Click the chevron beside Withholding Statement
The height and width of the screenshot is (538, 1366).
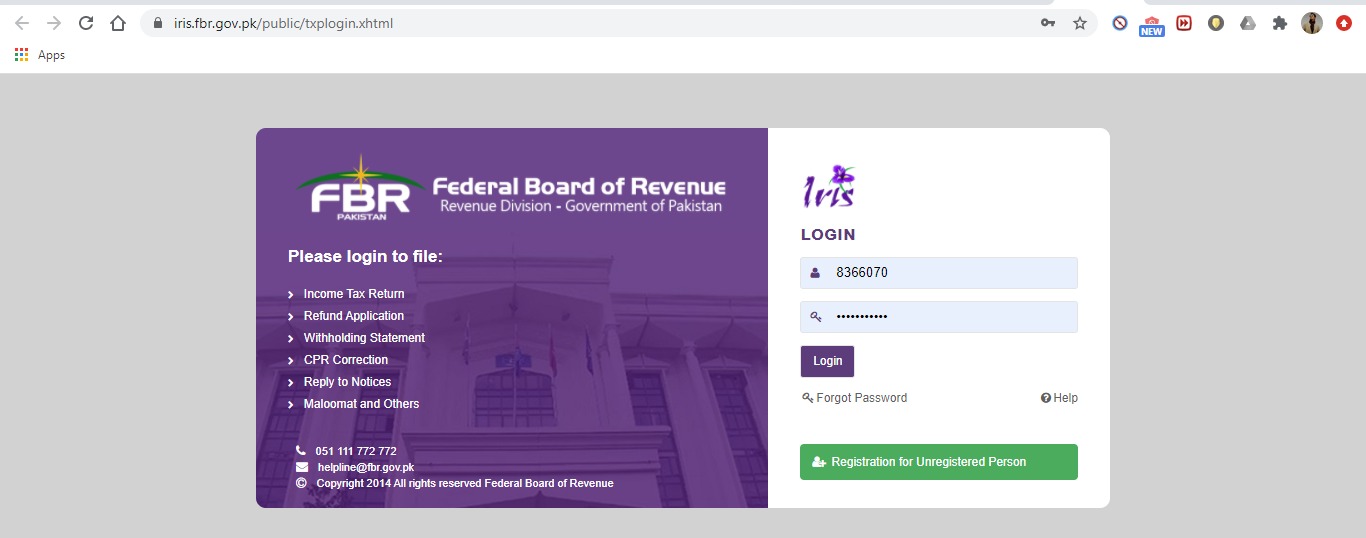[x=291, y=339]
